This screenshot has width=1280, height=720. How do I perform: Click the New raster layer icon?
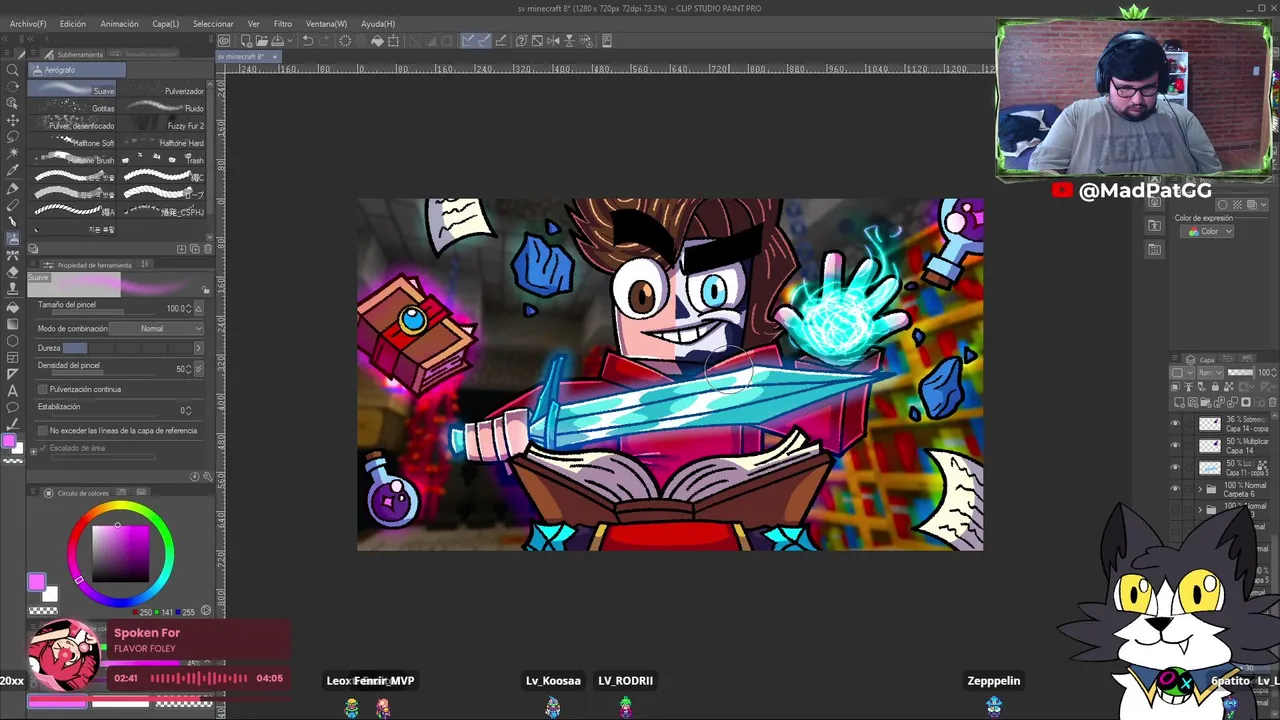click(x=1178, y=401)
